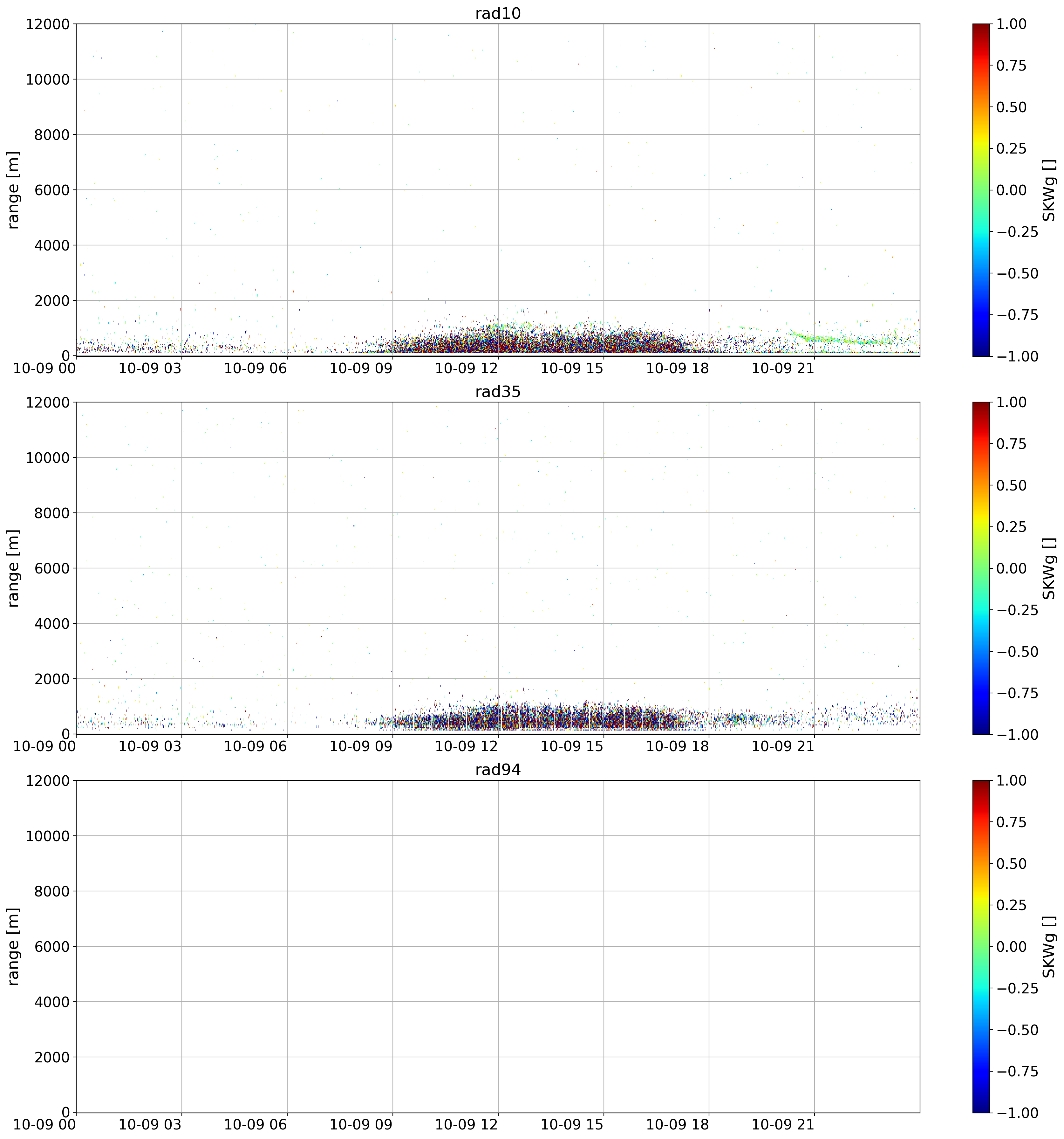The width and height of the screenshot is (1064, 1139).
Task: Click the 4000 y-tick of rad94
Action: click(x=51, y=1002)
